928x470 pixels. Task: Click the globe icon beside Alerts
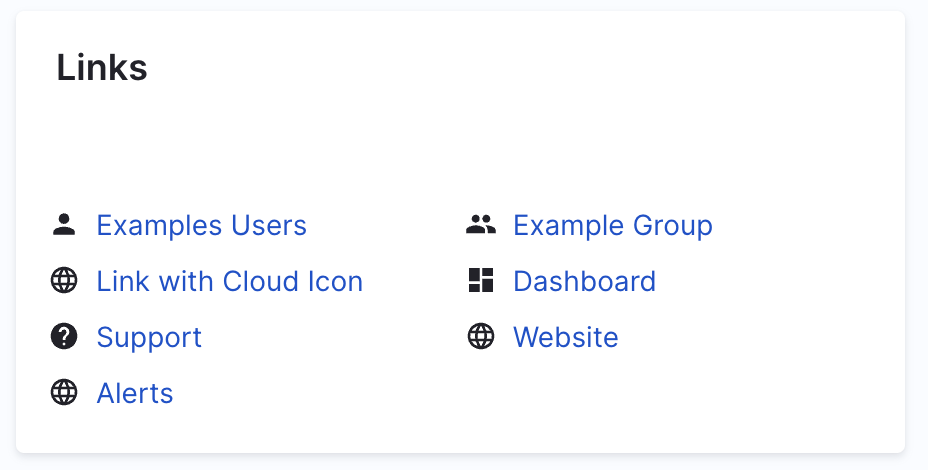pos(64,393)
